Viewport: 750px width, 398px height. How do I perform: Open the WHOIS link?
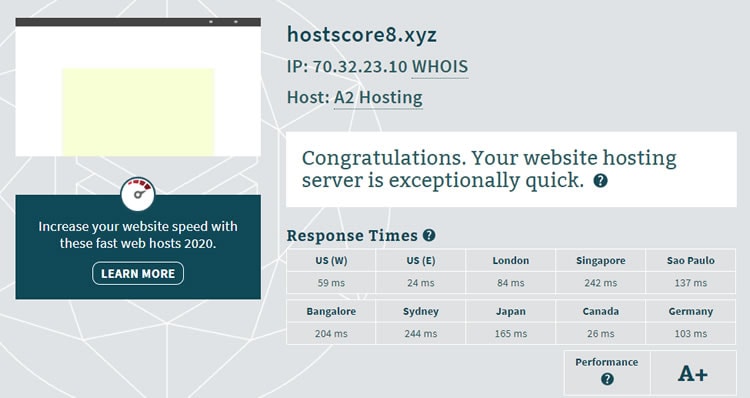[x=440, y=66]
